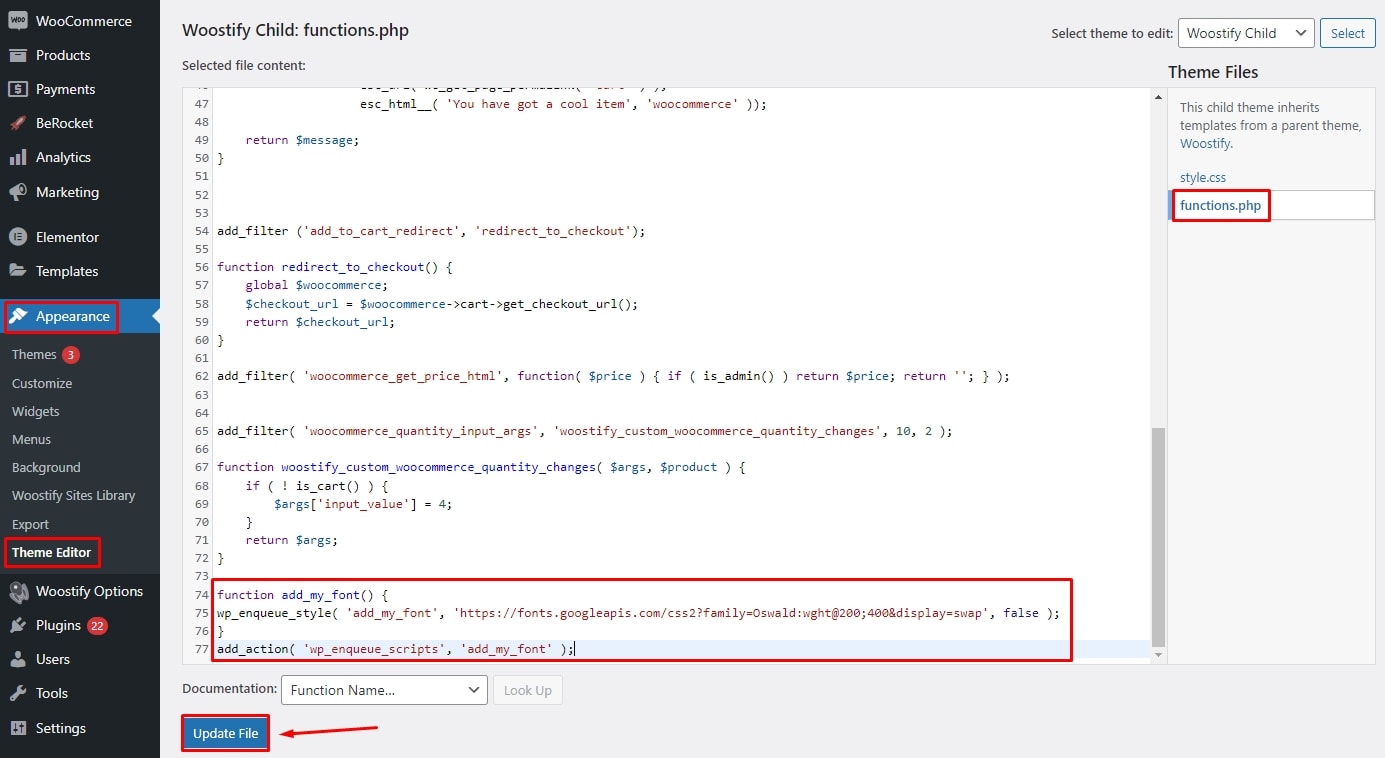Click the code editor vertical scrollbar thumb
The image size is (1385, 758).
[1159, 535]
